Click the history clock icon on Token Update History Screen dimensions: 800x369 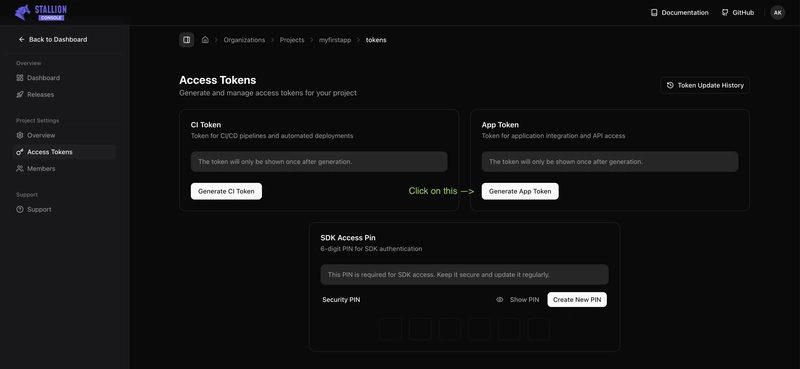[x=670, y=85]
